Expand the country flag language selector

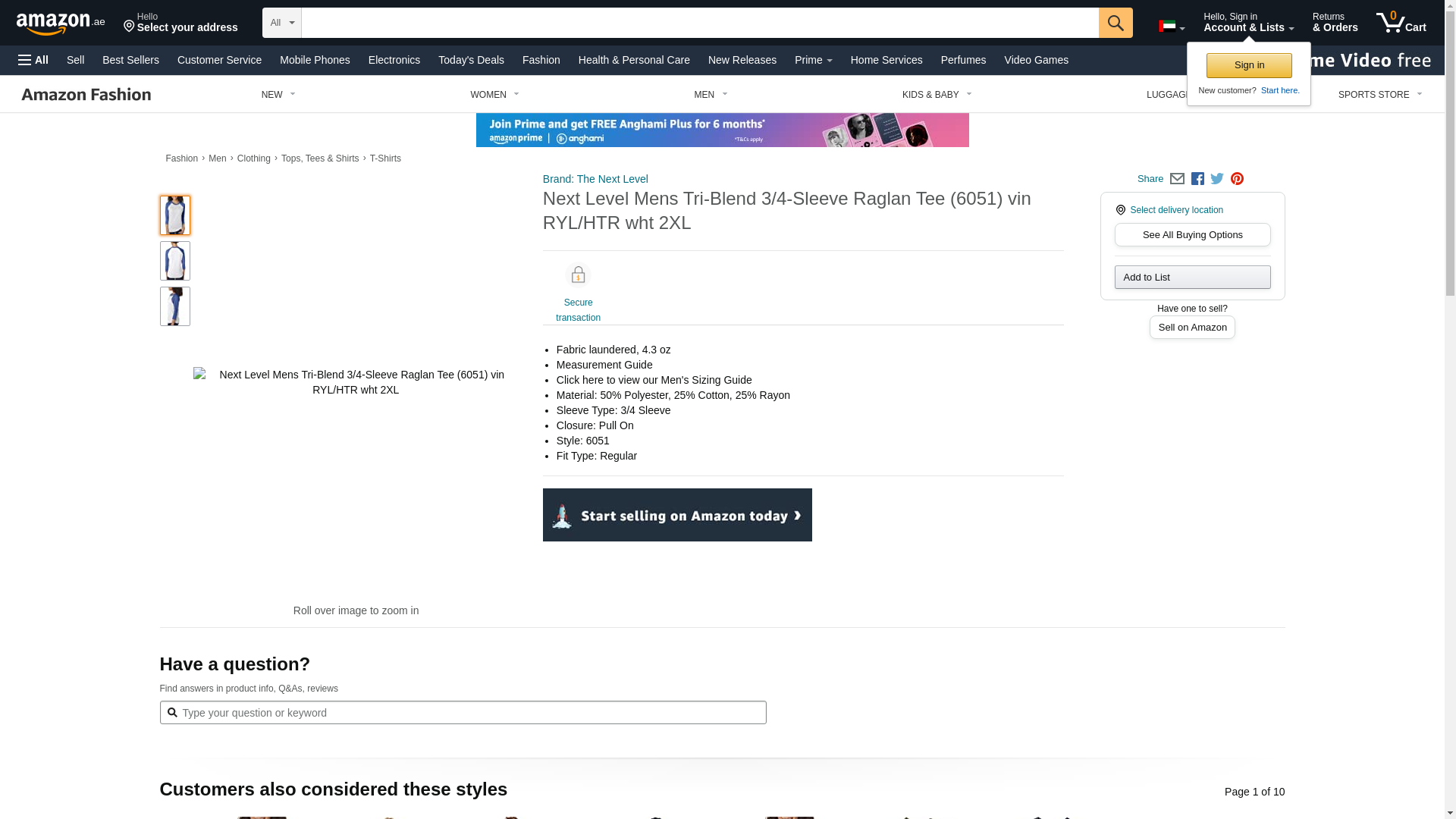pyautogui.click(x=1171, y=27)
